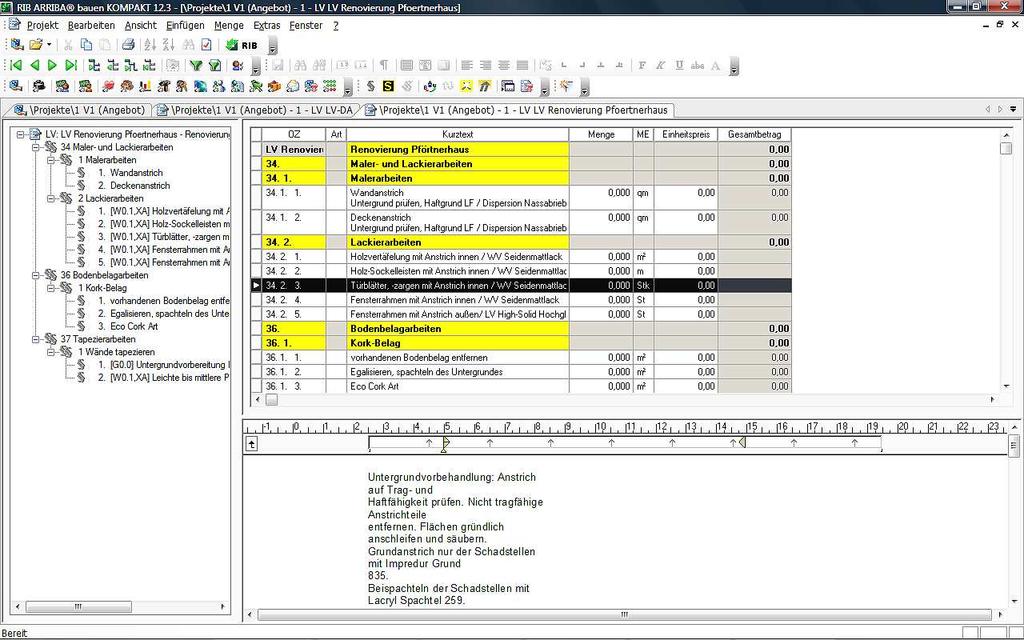The image size is (1024, 640).
Task: Collapse the 1 Wände tapezieren tree node
Action: (x=51, y=352)
